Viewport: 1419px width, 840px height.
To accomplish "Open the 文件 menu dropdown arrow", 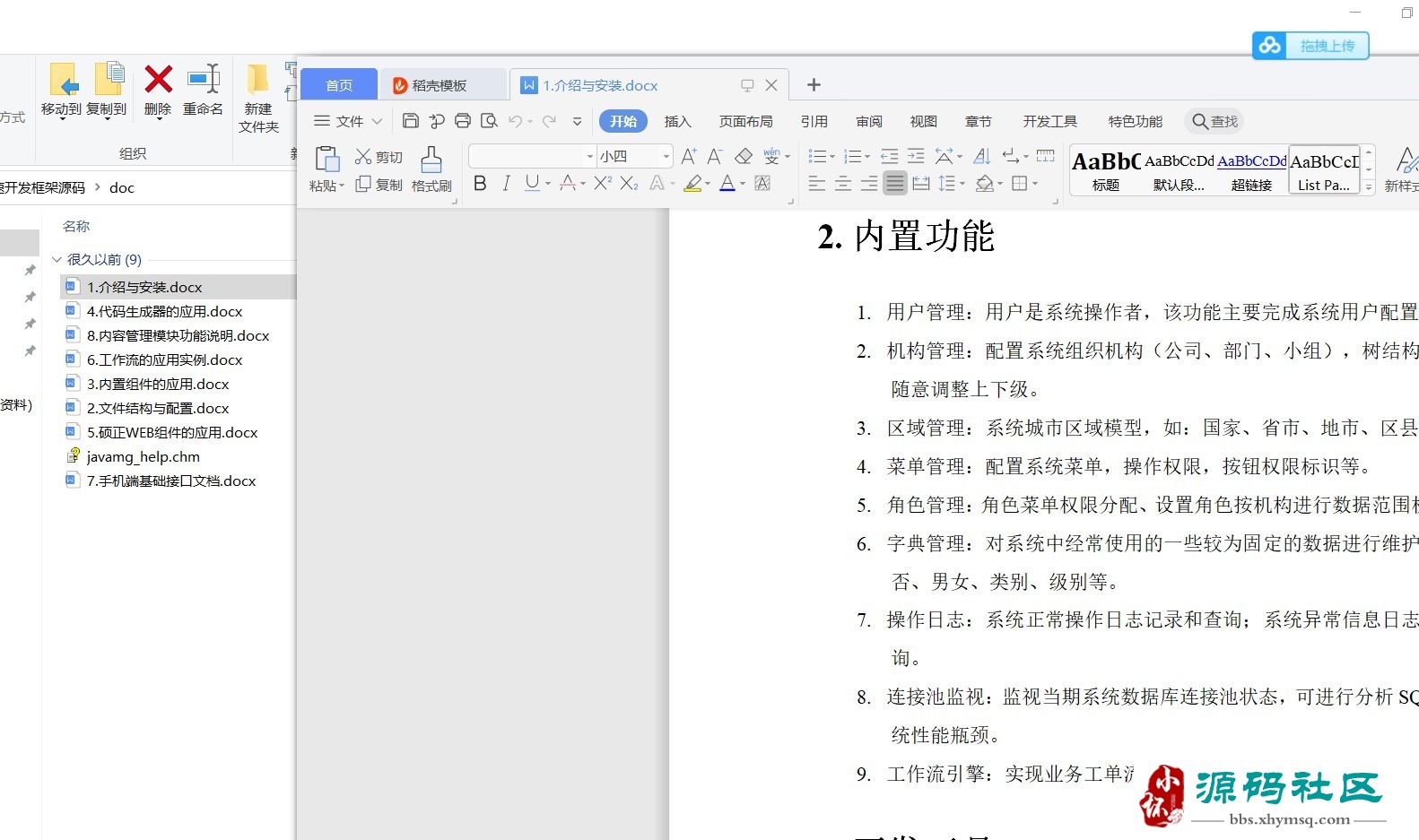I will (377, 121).
